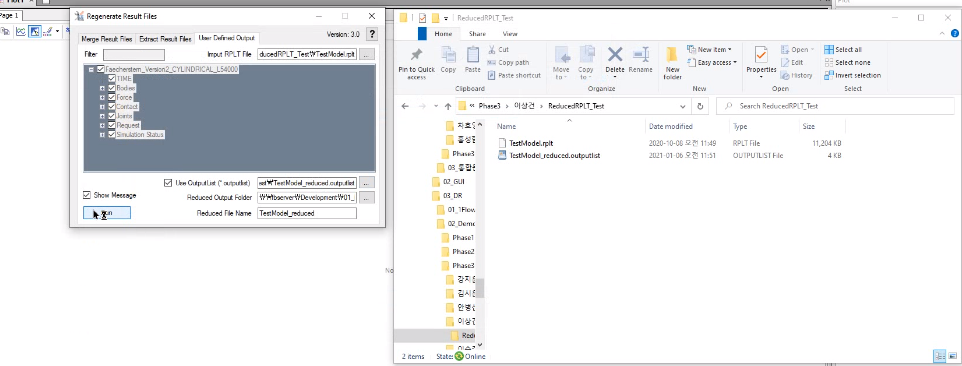The height and width of the screenshot is (366, 962).
Task: Uncheck the Joints checkbox
Action: pyautogui.click(x=112, y=115)
